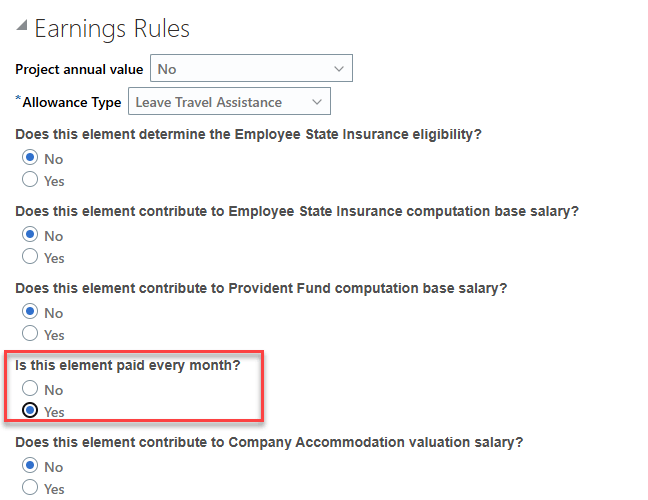The width and height of the screenshot is (648, 500).
Task: Click the Allowance Type field label
Action: (71, 102)
